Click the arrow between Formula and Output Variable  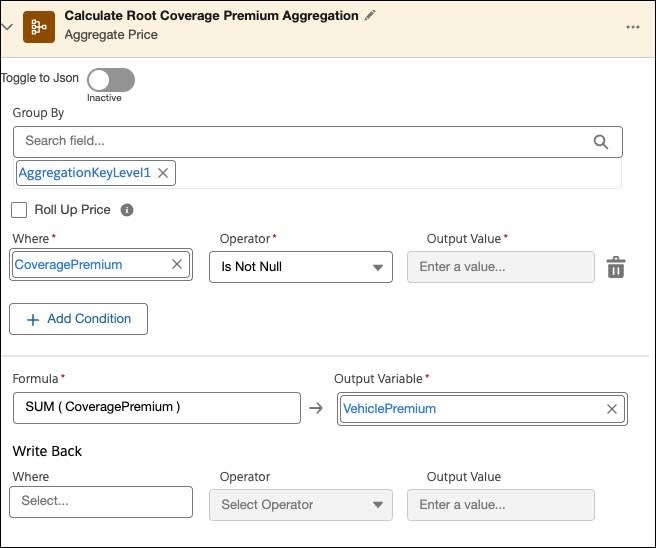[316, 408]
